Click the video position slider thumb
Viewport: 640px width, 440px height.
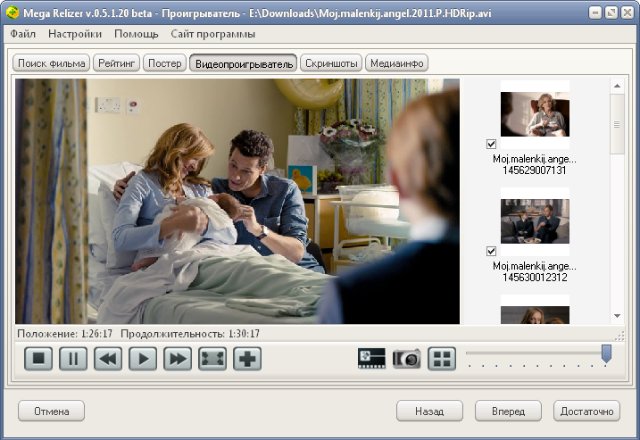click(607, 353)
